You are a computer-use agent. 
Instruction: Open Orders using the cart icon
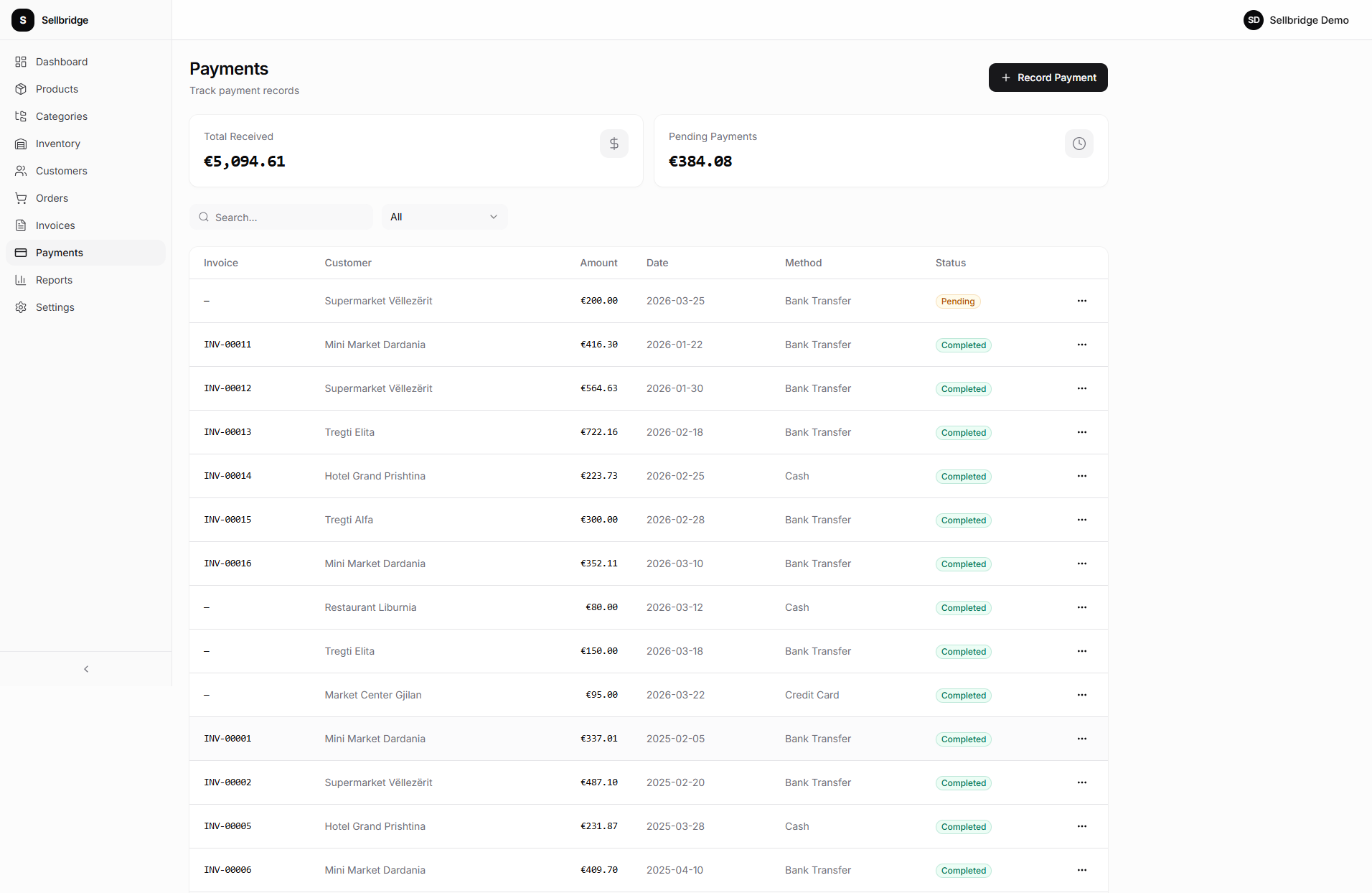point(22,198)
